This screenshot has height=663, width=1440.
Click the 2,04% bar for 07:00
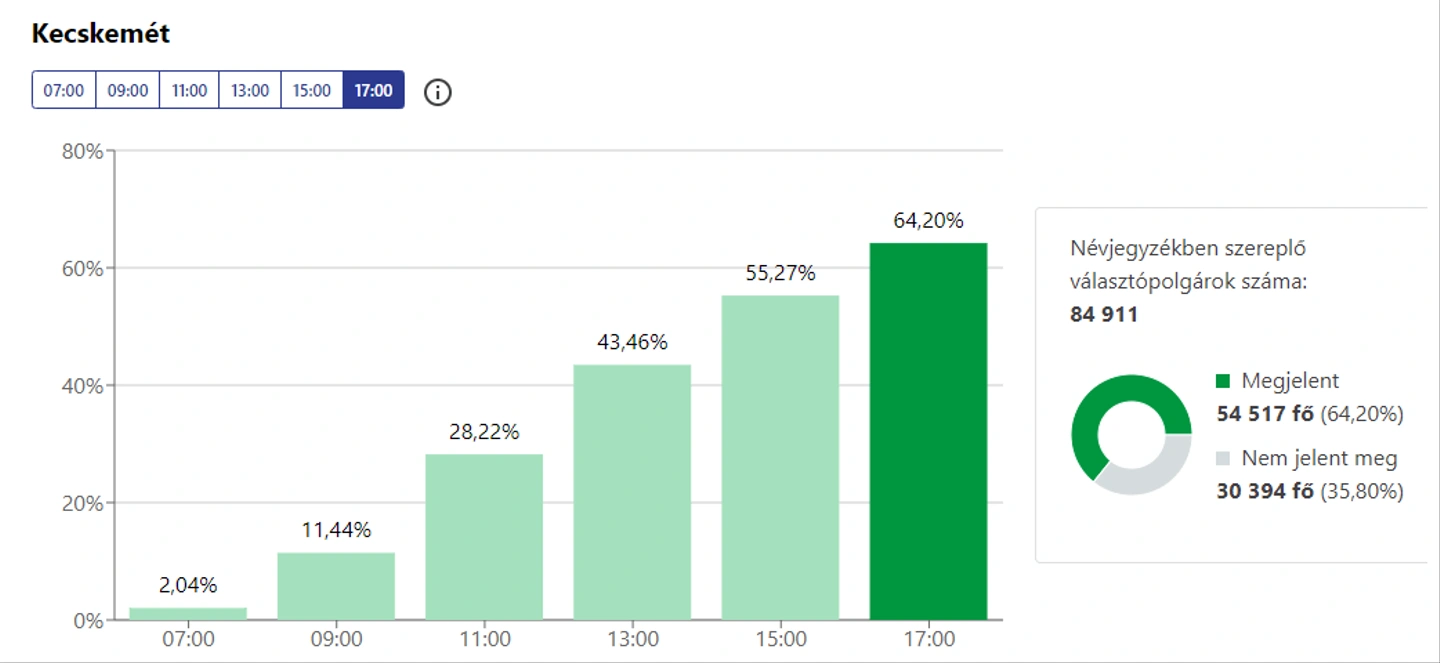pos(188,614)
